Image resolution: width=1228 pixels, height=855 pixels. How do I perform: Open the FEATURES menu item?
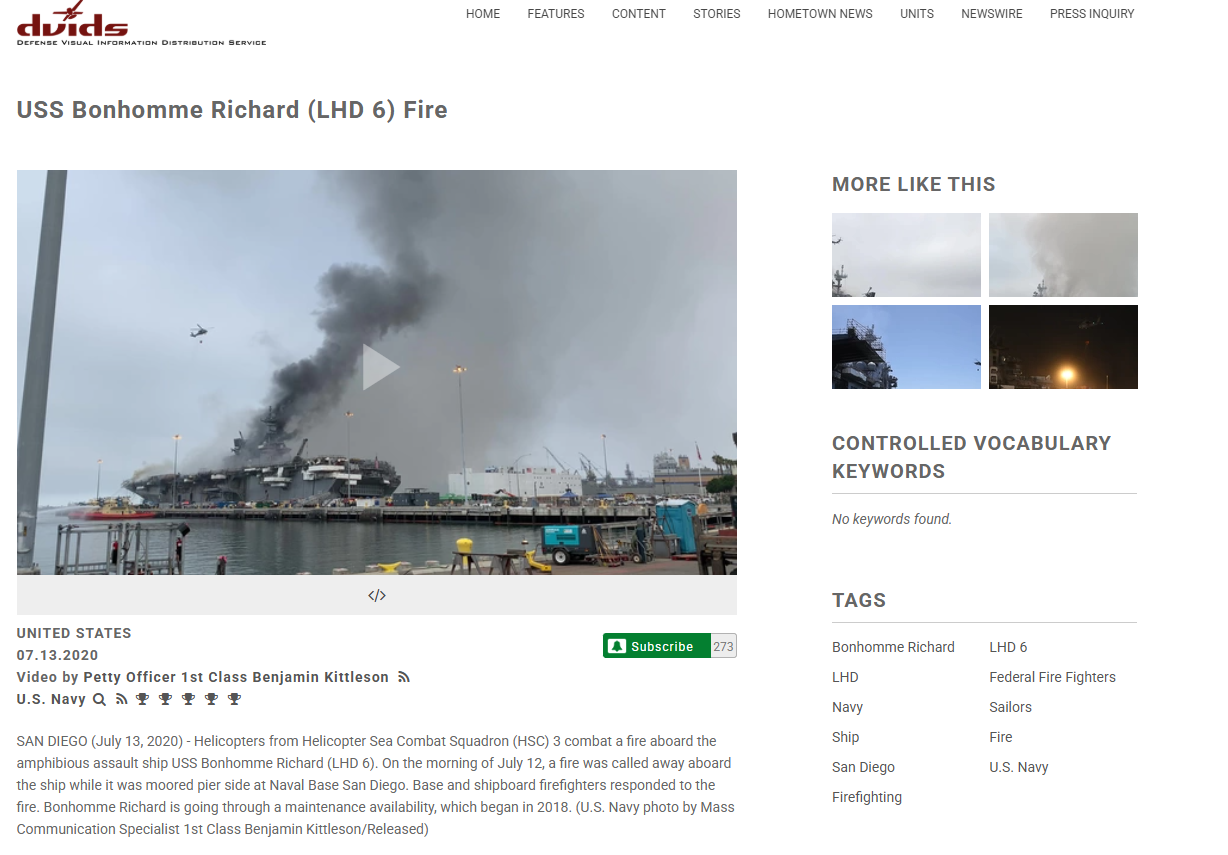pyautogui.click(x=556, y=14)
